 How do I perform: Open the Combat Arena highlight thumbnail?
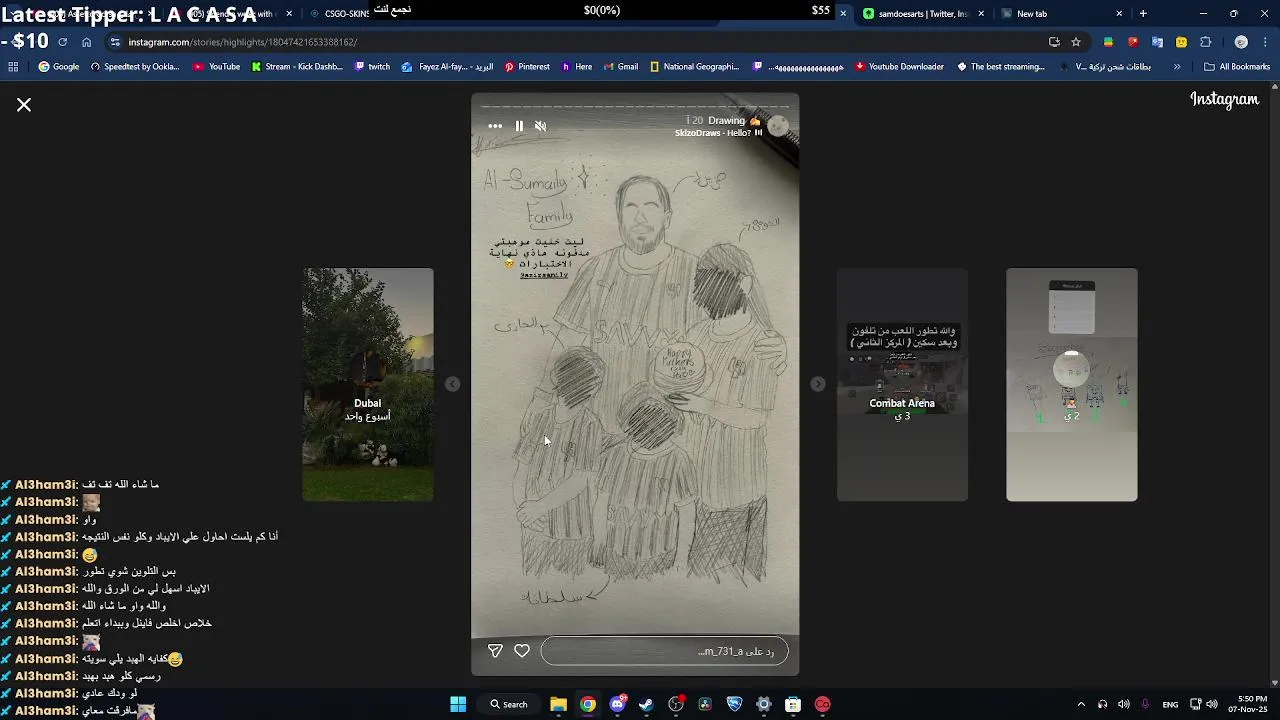(x=902, y=384)
